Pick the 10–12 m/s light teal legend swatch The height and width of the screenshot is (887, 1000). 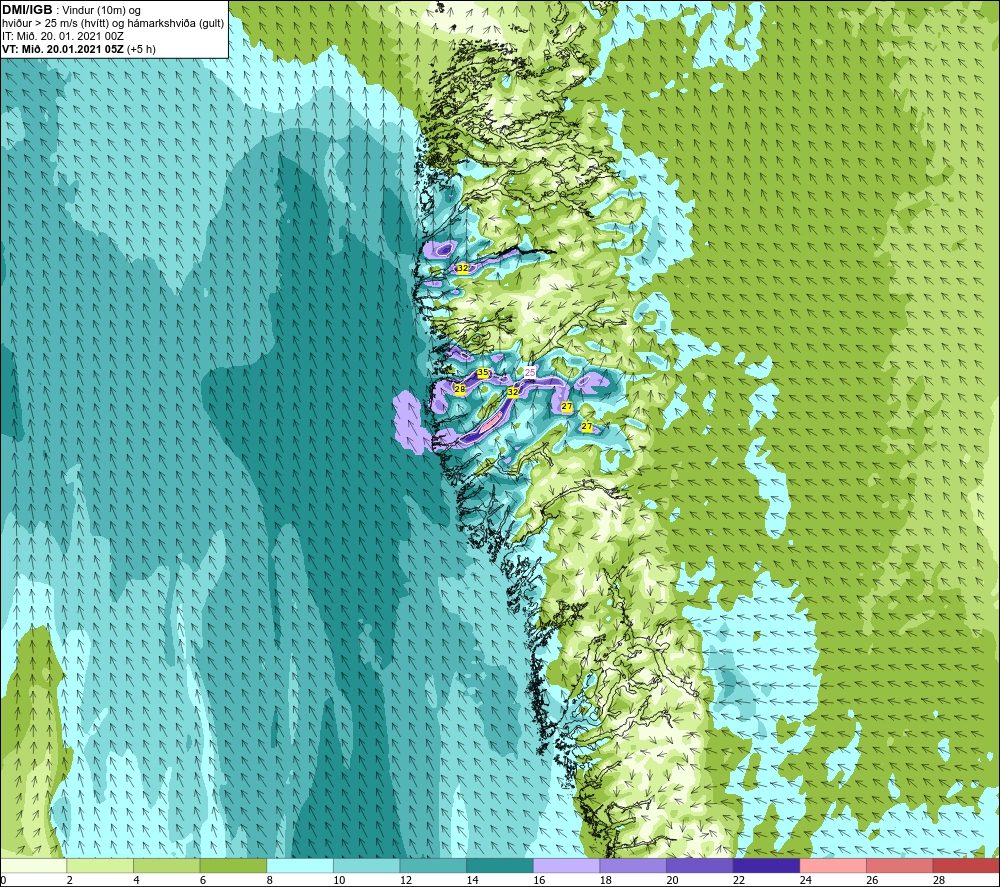367,865
